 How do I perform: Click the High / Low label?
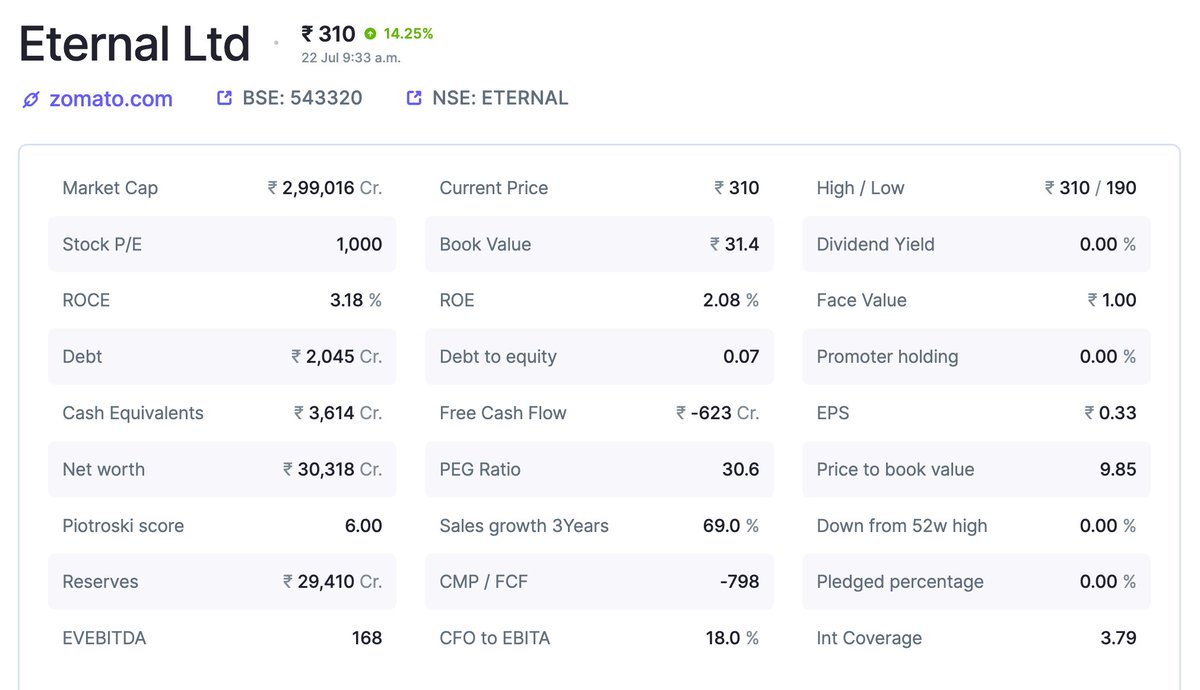pyautogui.click(x=860, y=188)
